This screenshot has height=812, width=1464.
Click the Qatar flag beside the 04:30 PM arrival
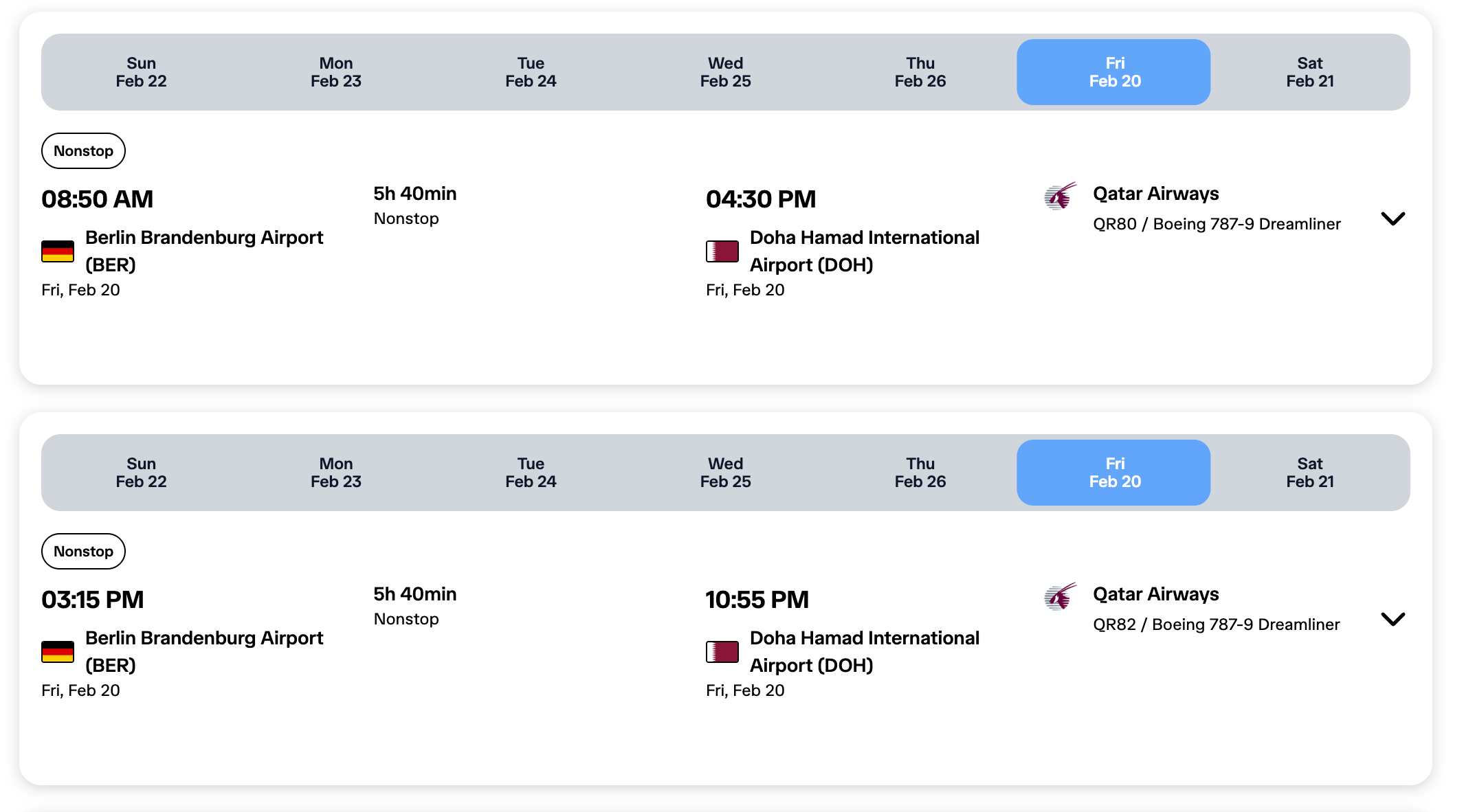click(x=722, y=251)
